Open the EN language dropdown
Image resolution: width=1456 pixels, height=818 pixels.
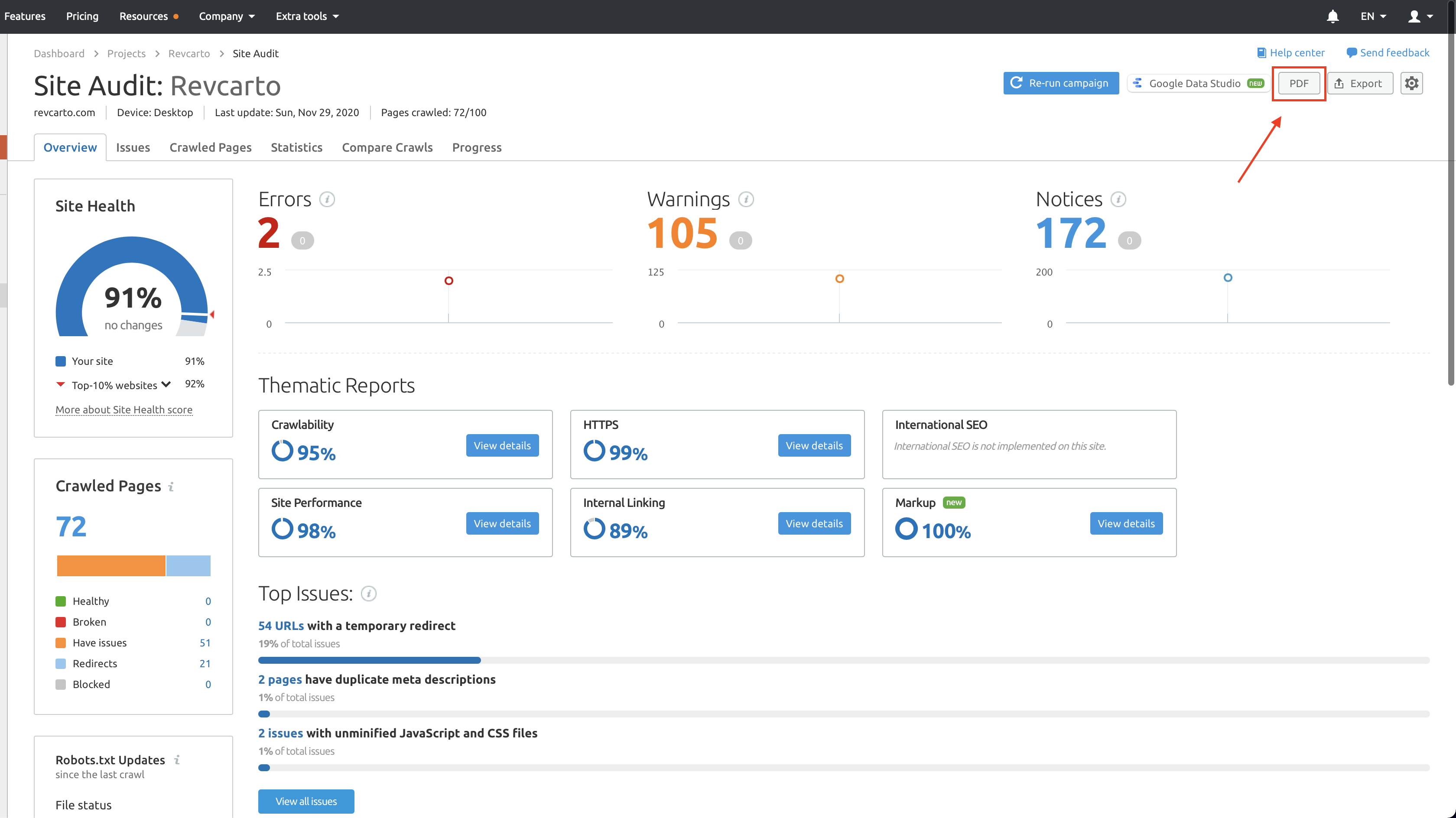tap(1373, 16)
